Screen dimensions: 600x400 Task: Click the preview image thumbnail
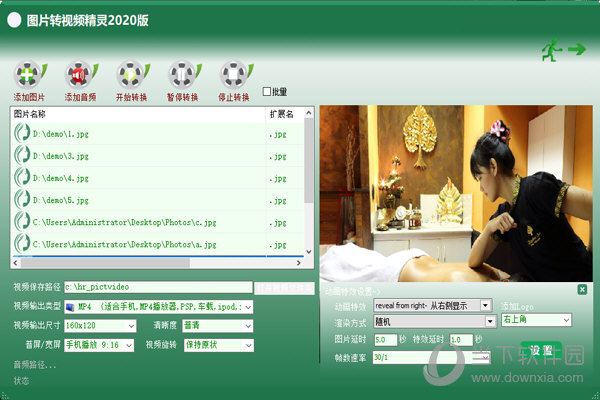(x=456, y=193)
